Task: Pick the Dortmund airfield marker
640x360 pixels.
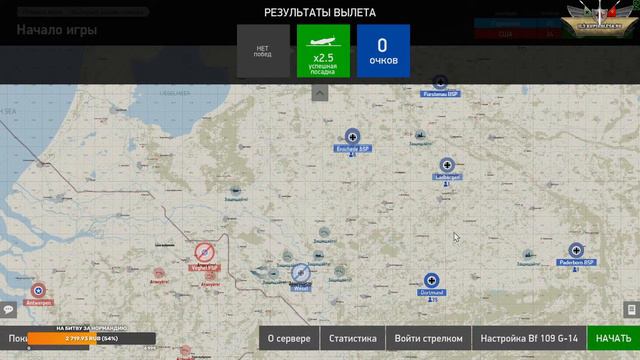Action: click(x=431, y=281)
